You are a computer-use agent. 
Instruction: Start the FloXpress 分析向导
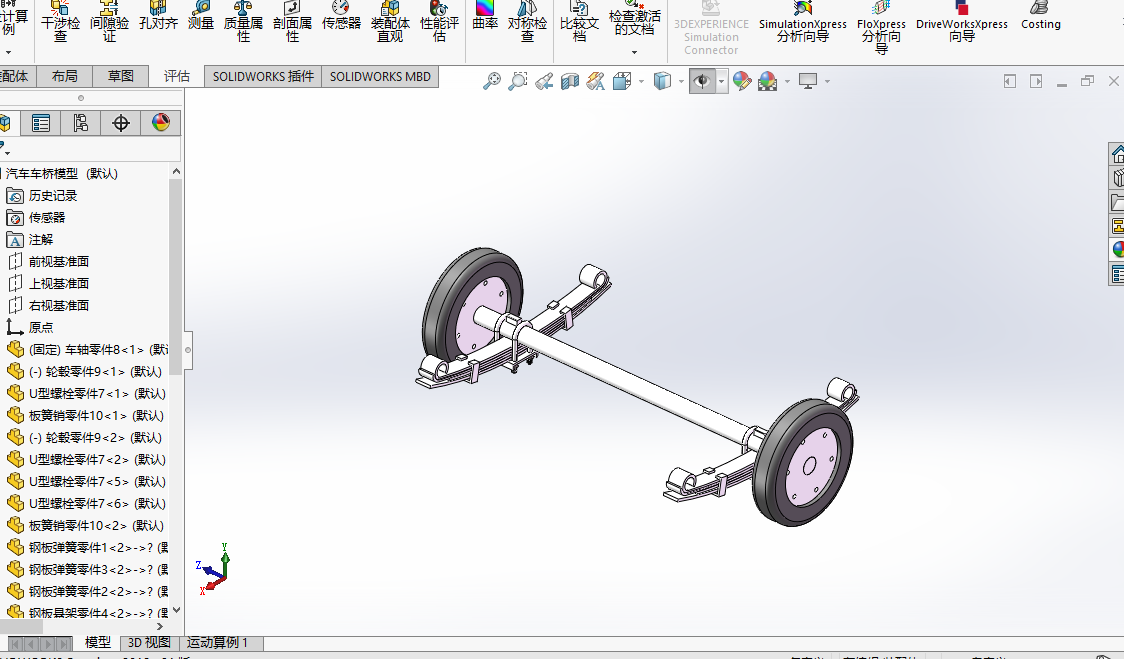881,27
